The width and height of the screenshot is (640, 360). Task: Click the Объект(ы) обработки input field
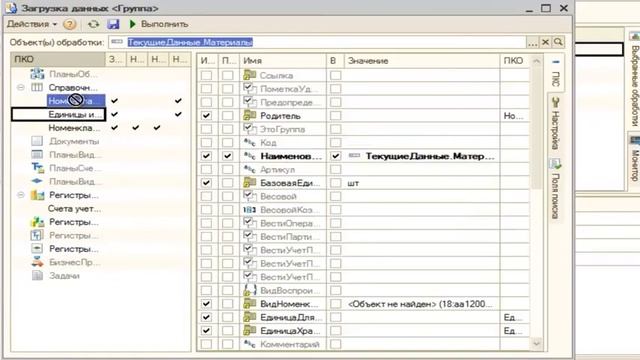(x=317, y=42)
